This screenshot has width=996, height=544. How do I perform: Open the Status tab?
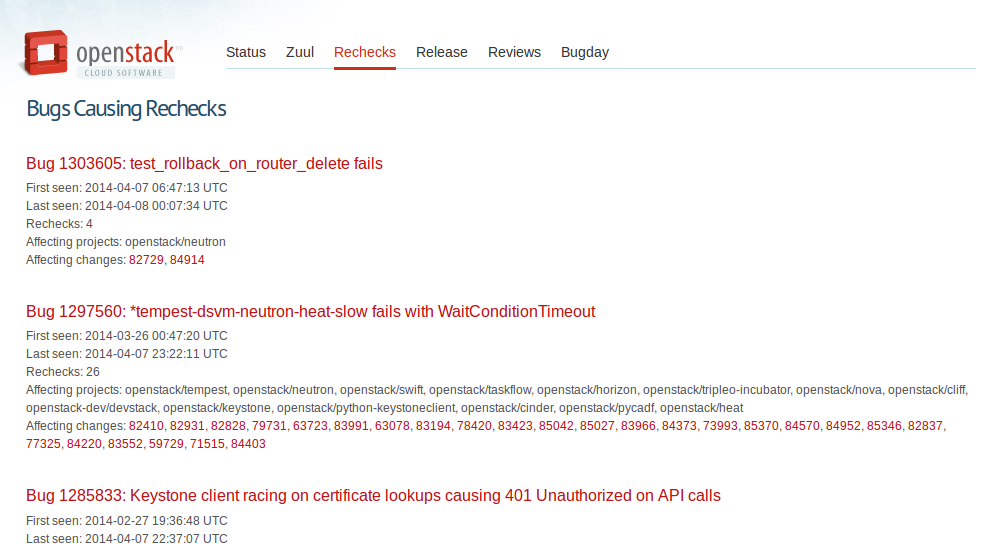point(246,52)
